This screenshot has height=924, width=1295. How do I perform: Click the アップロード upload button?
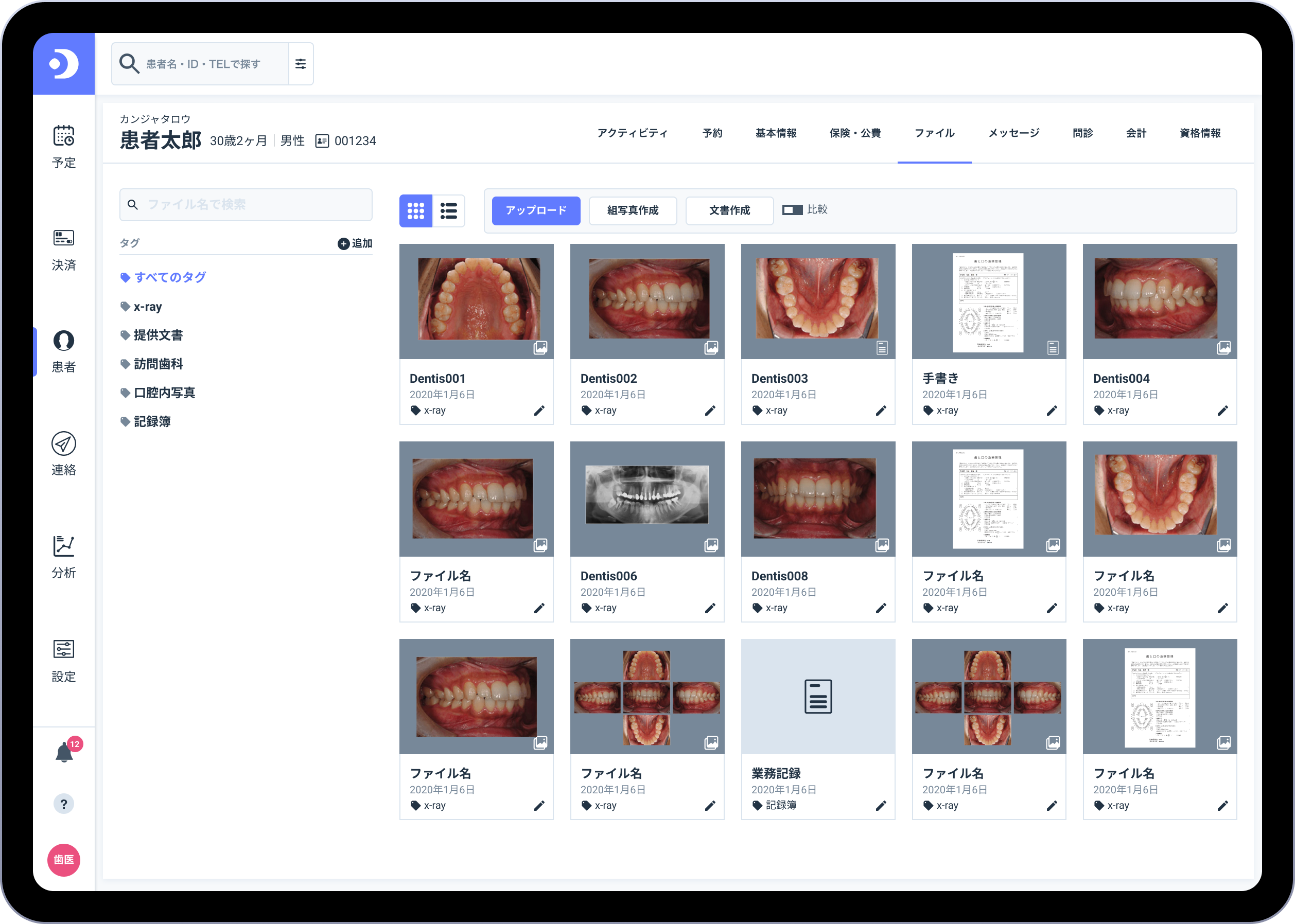tap(536, 210)
